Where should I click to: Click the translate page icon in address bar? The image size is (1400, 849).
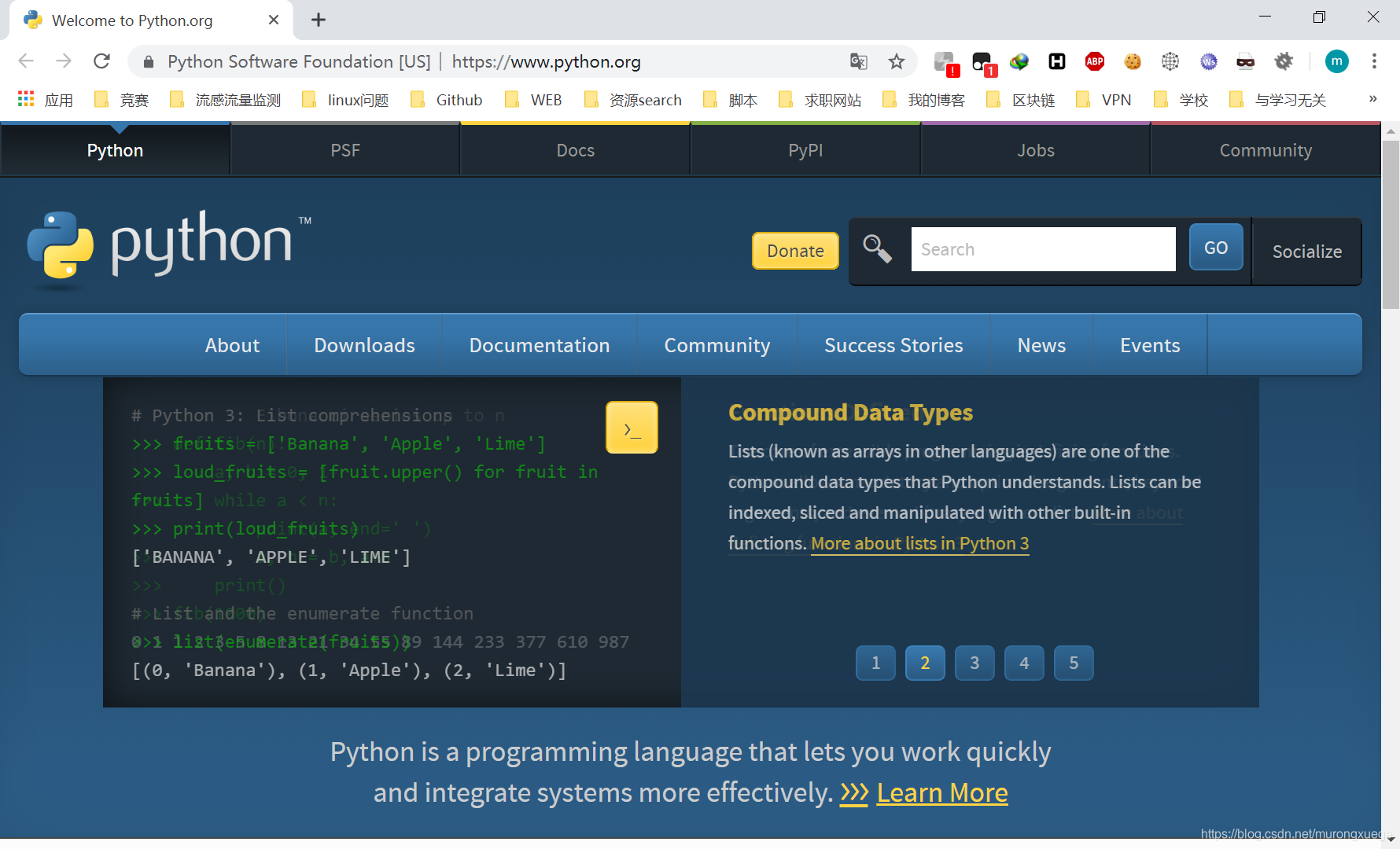859,61
